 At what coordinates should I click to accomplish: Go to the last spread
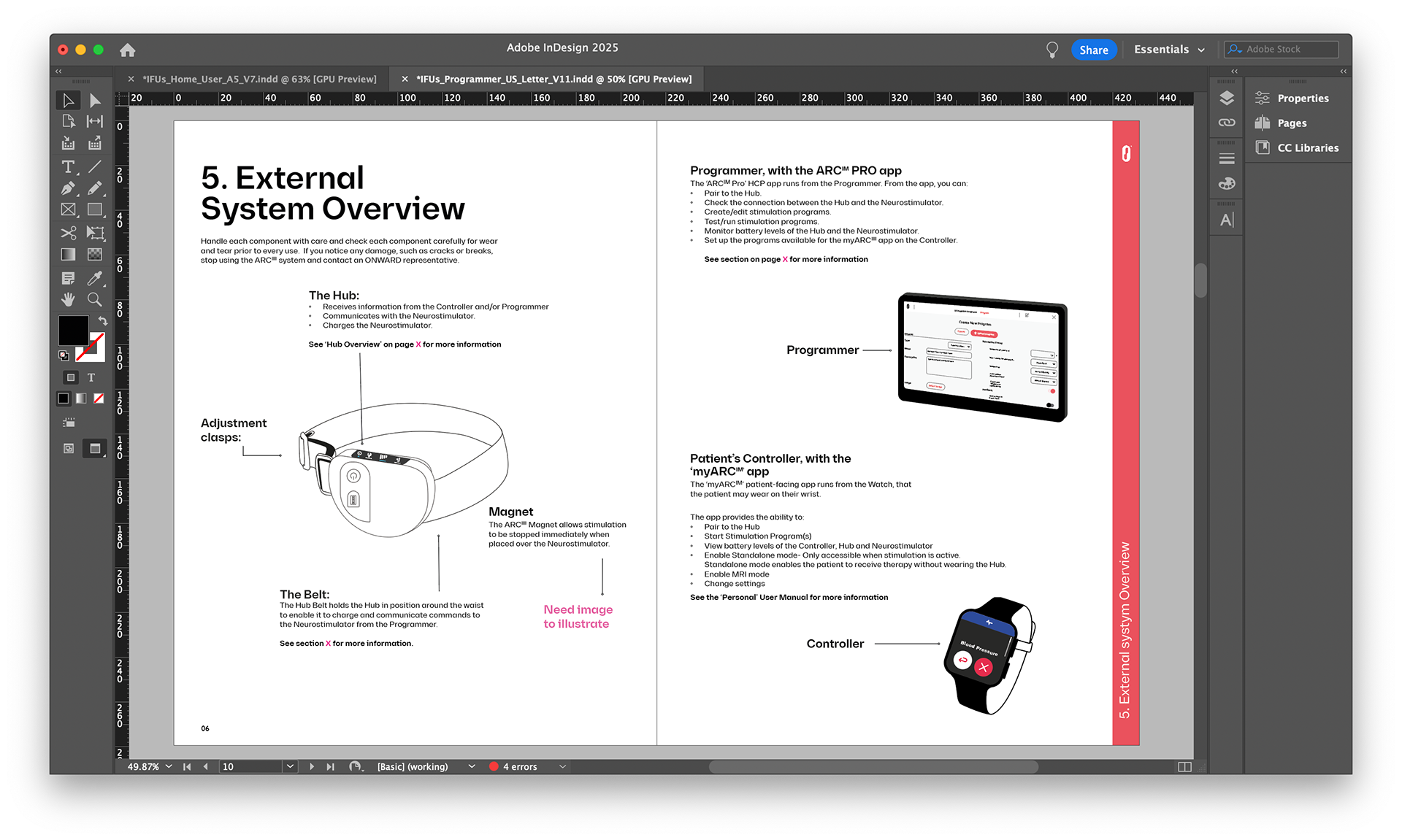pos(330,766)
